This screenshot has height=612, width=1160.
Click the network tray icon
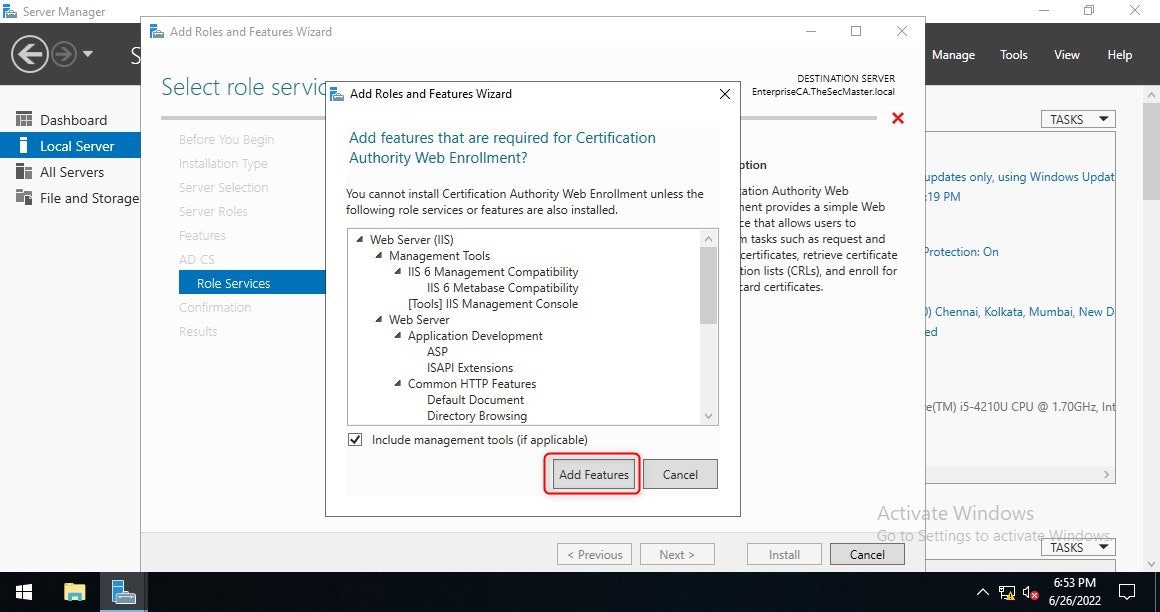coord(1006,592)
